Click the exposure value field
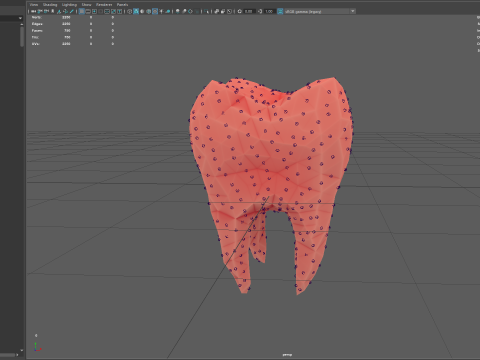The image size is (480, 360). (249, 11)
